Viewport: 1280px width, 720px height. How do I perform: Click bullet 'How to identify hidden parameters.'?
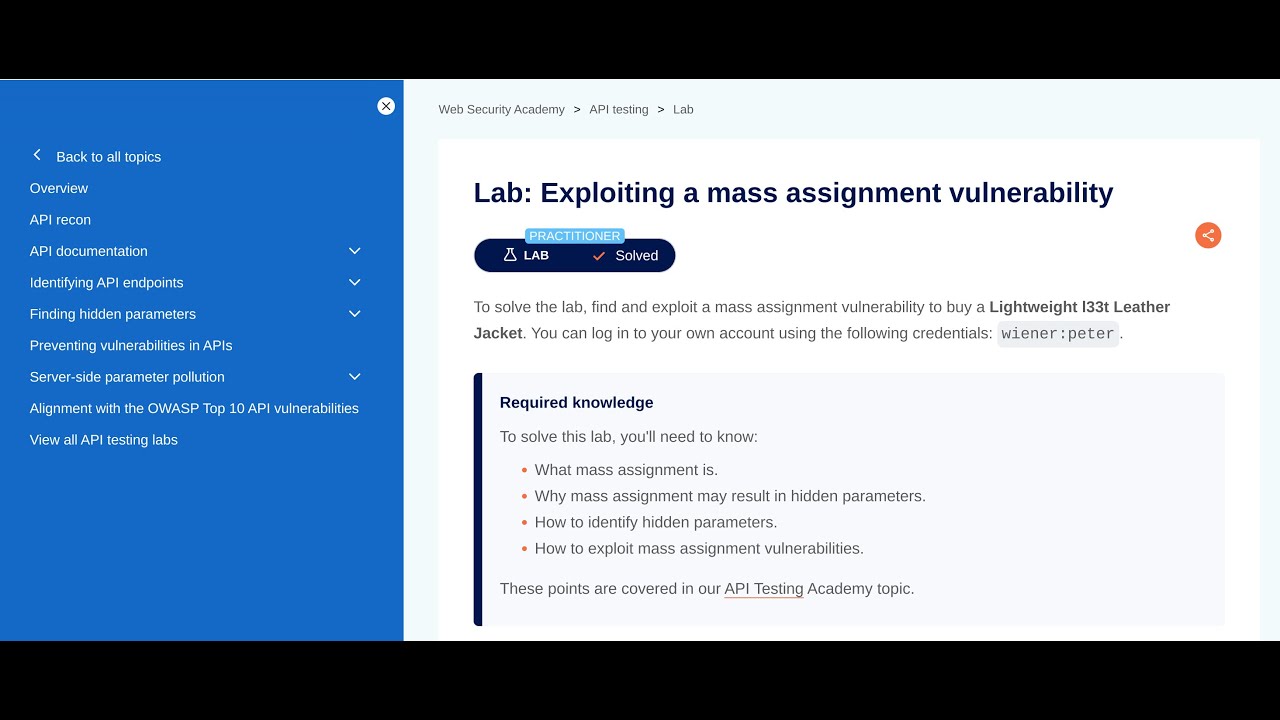(x=656, y=522)
